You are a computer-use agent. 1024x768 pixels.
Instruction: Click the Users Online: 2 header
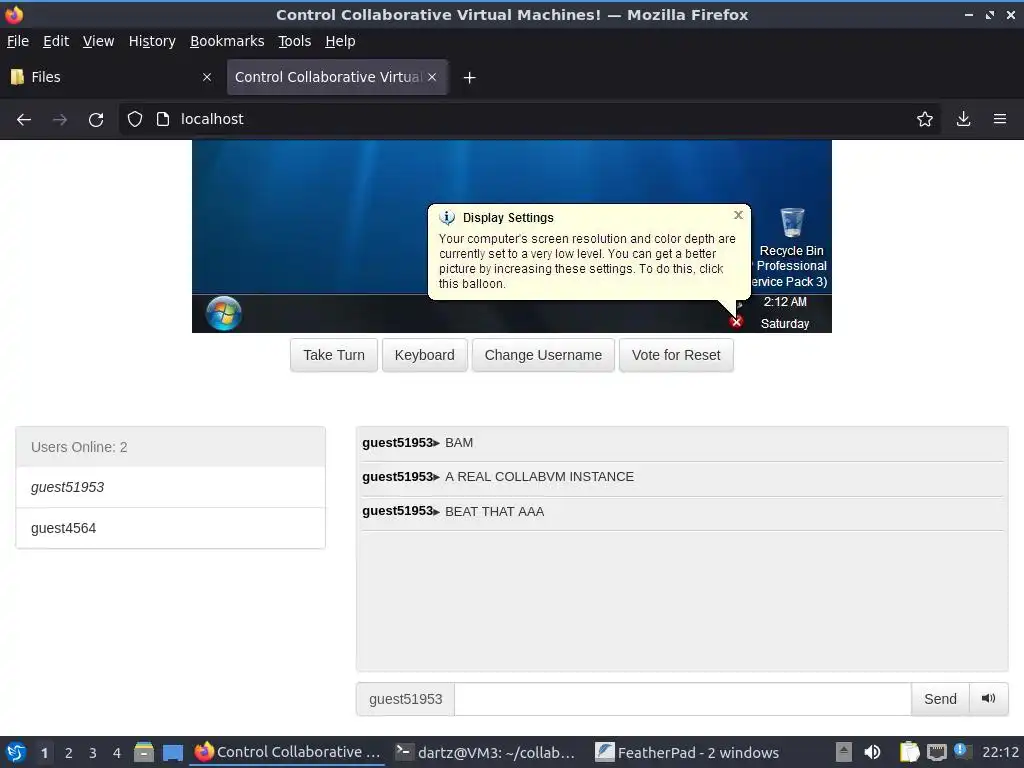(170, 447)
